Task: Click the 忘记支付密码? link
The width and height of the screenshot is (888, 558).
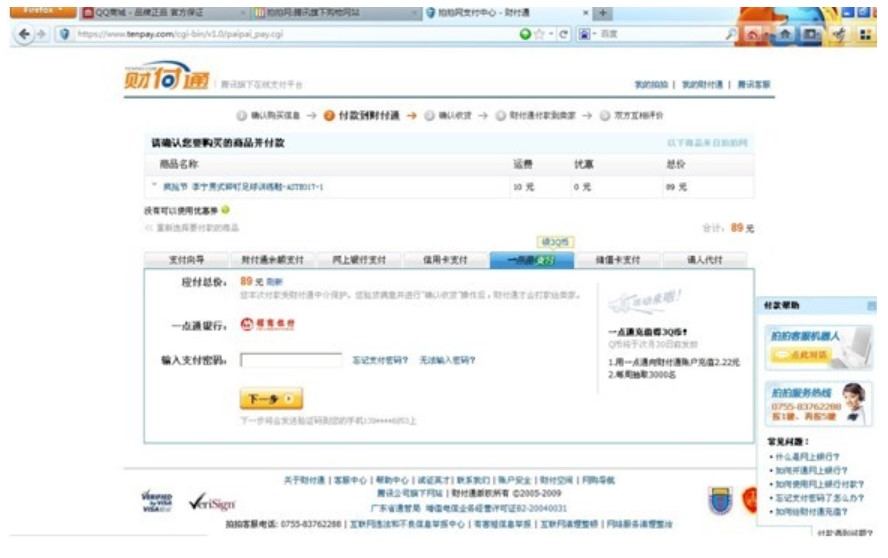Action: (x=380, y=360)
